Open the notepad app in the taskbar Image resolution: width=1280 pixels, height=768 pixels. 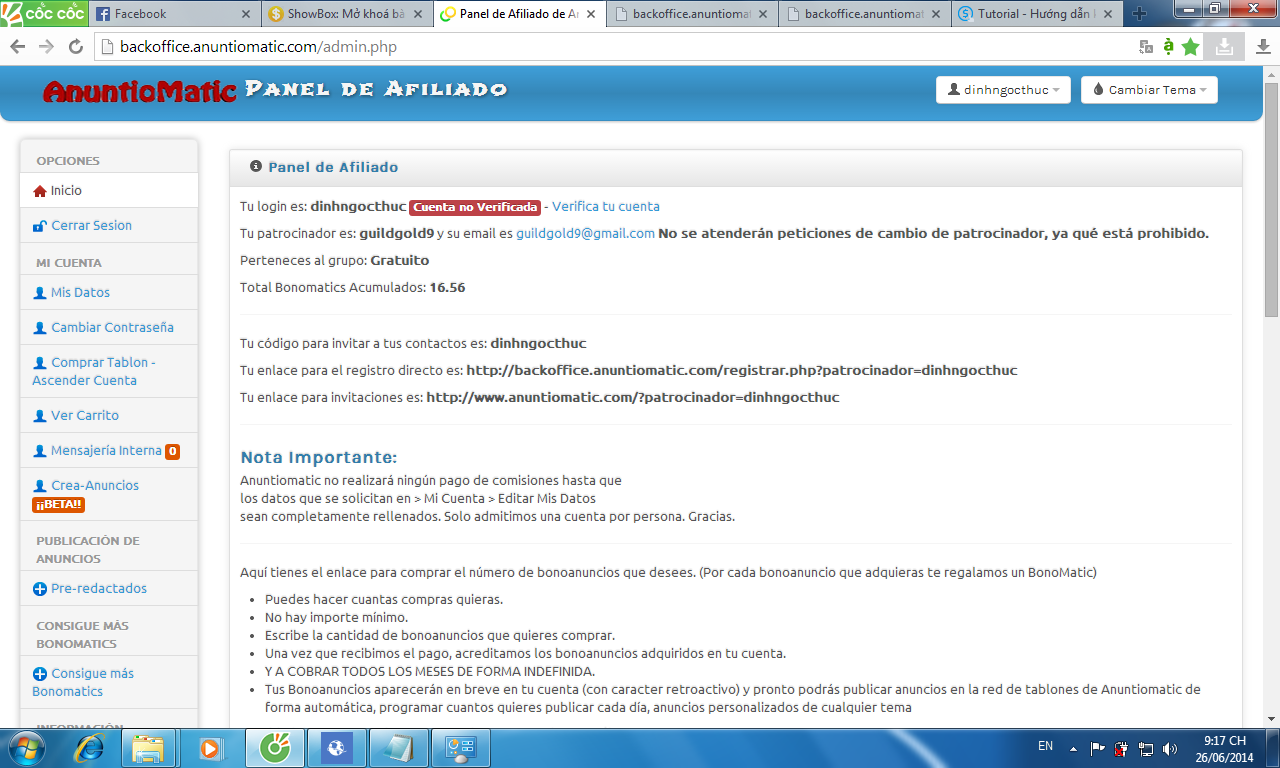(399, 747)
